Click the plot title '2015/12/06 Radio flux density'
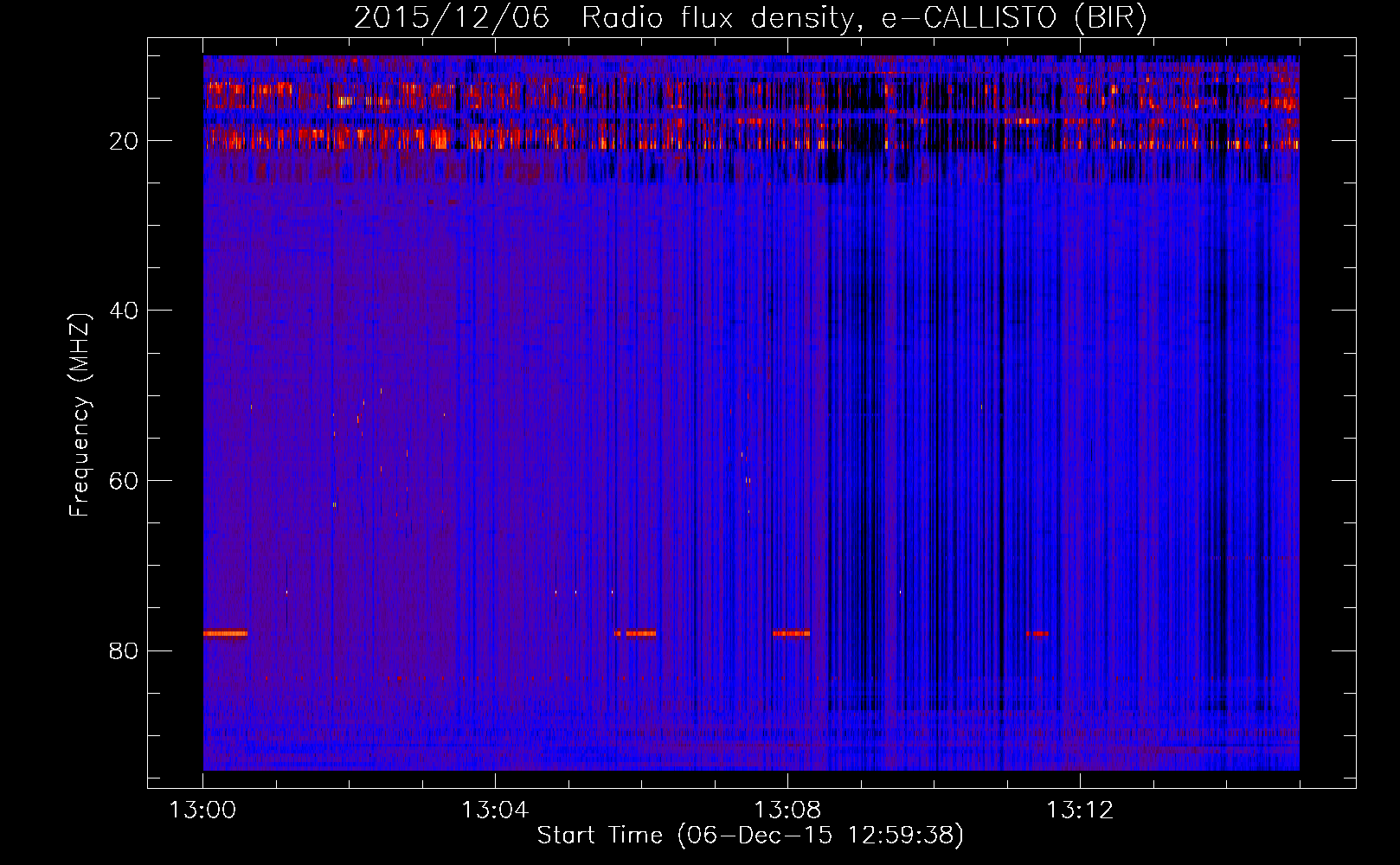1400x865 pixels. [x=750, y=18]
